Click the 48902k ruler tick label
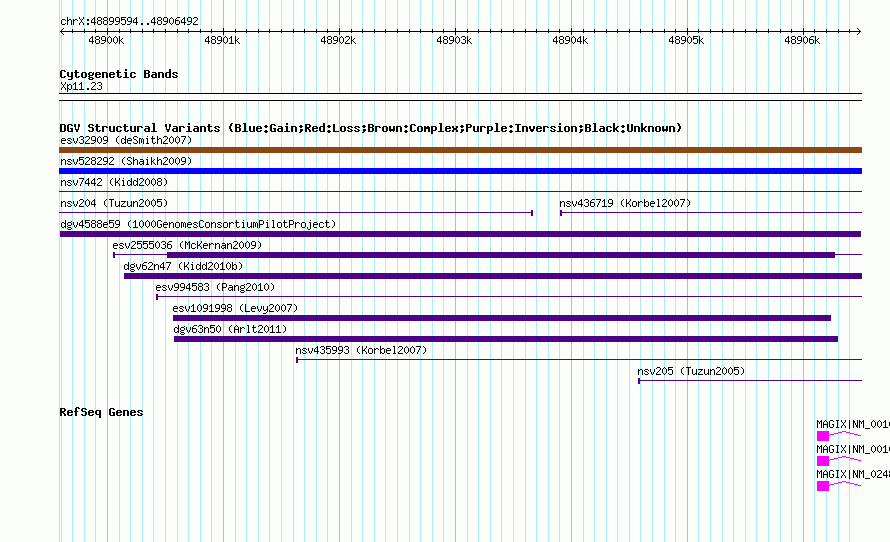The height and width of the screenshot is (542, 890). (338, 40)
